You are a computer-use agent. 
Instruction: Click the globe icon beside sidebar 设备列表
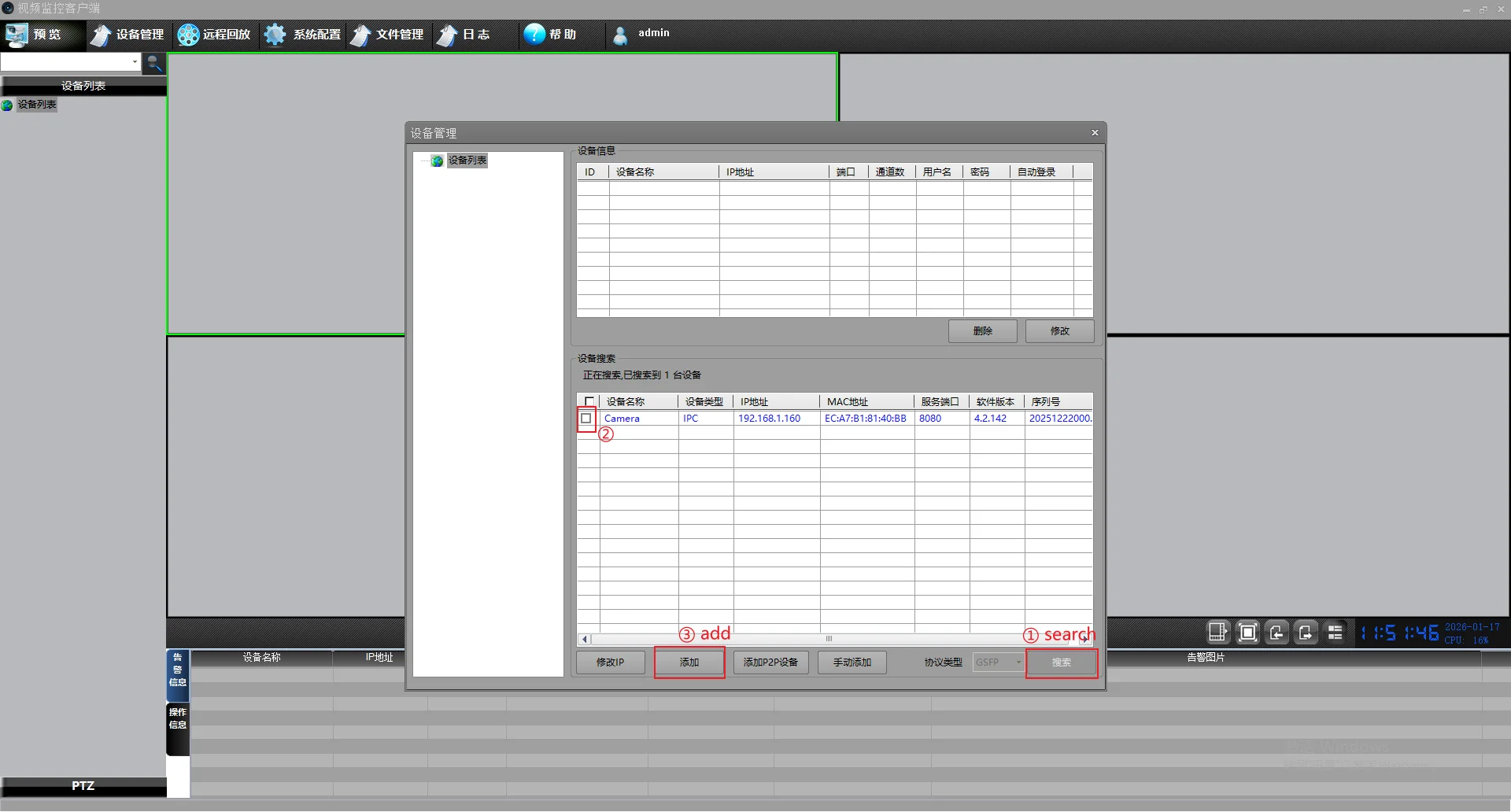pos(7,105)
